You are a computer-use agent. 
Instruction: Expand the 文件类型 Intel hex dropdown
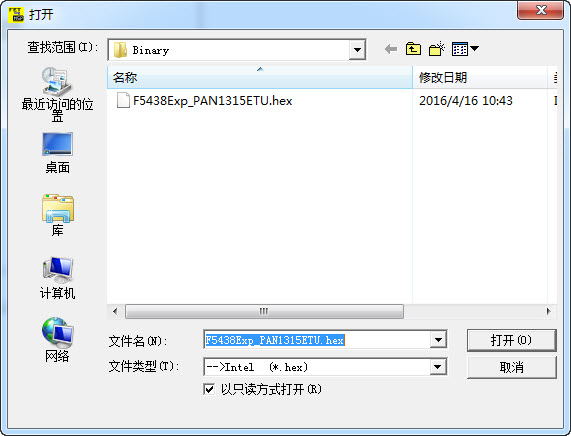click(438, 367)
